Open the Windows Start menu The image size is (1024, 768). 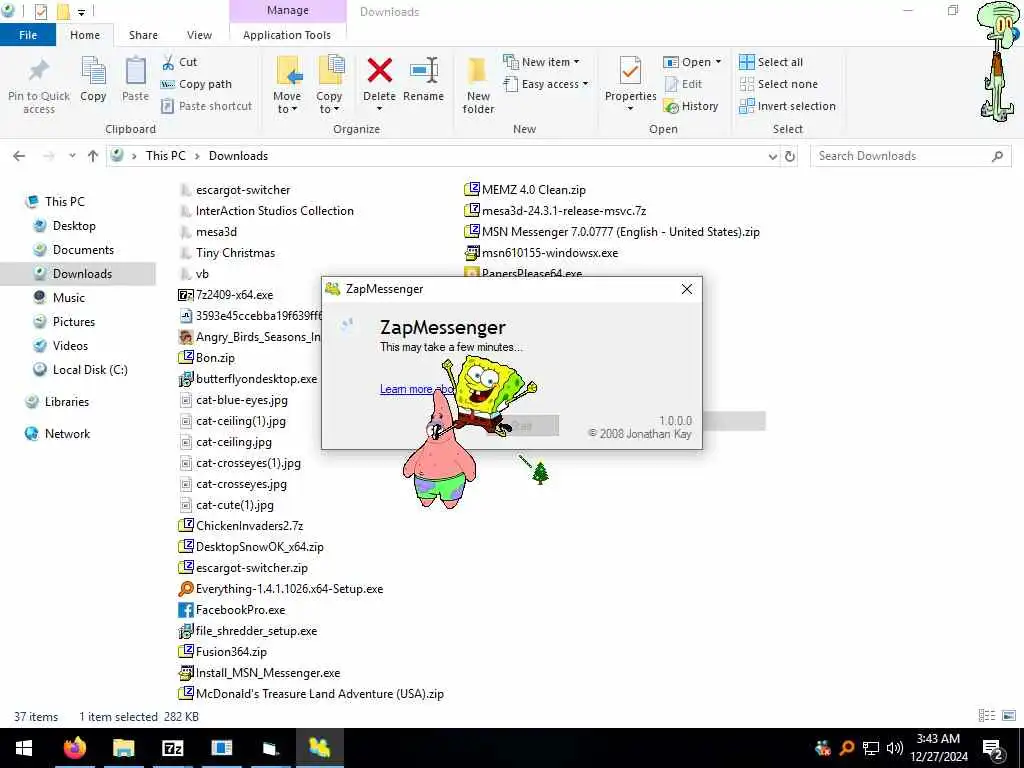pos(24,748)
